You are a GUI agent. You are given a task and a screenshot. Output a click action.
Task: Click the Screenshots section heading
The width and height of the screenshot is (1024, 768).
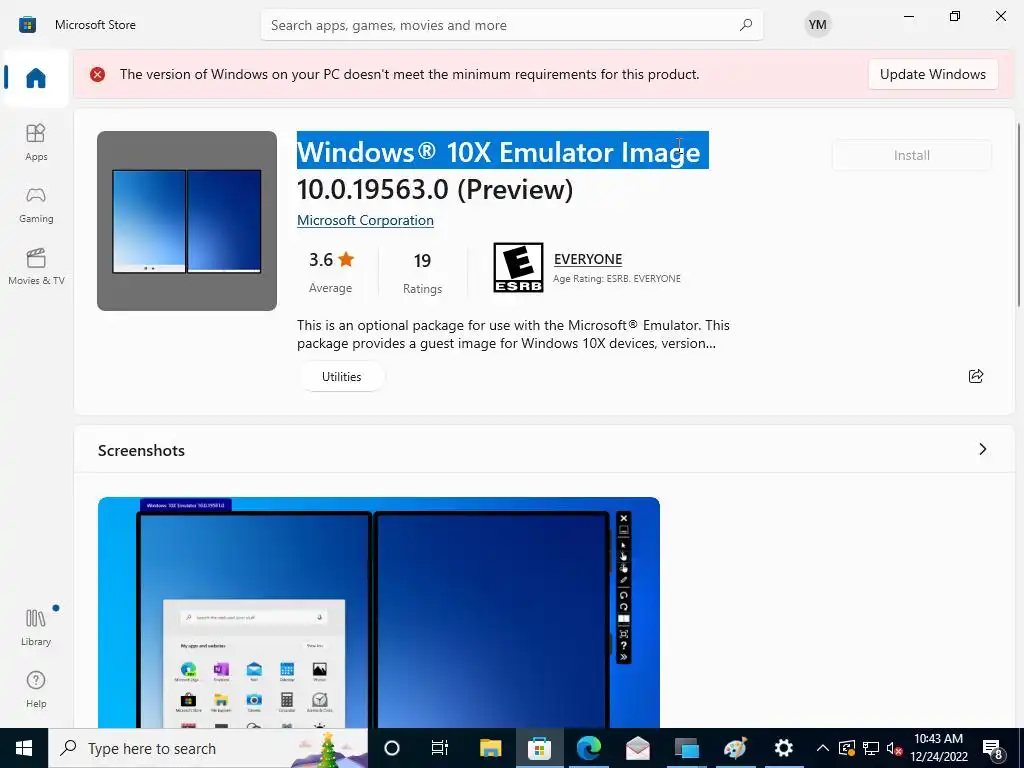(x=141, y=451)
